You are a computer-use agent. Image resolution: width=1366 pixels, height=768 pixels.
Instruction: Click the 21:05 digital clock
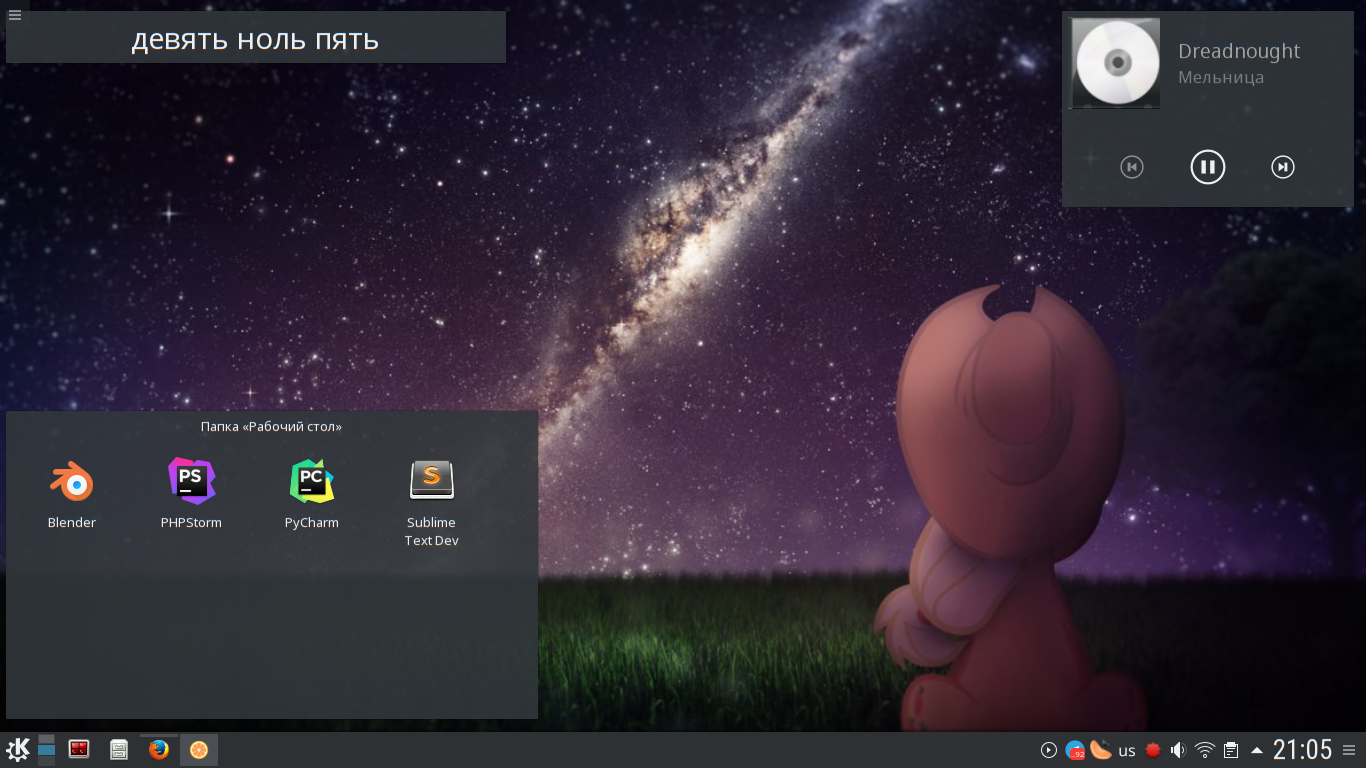pos(1303,749)
